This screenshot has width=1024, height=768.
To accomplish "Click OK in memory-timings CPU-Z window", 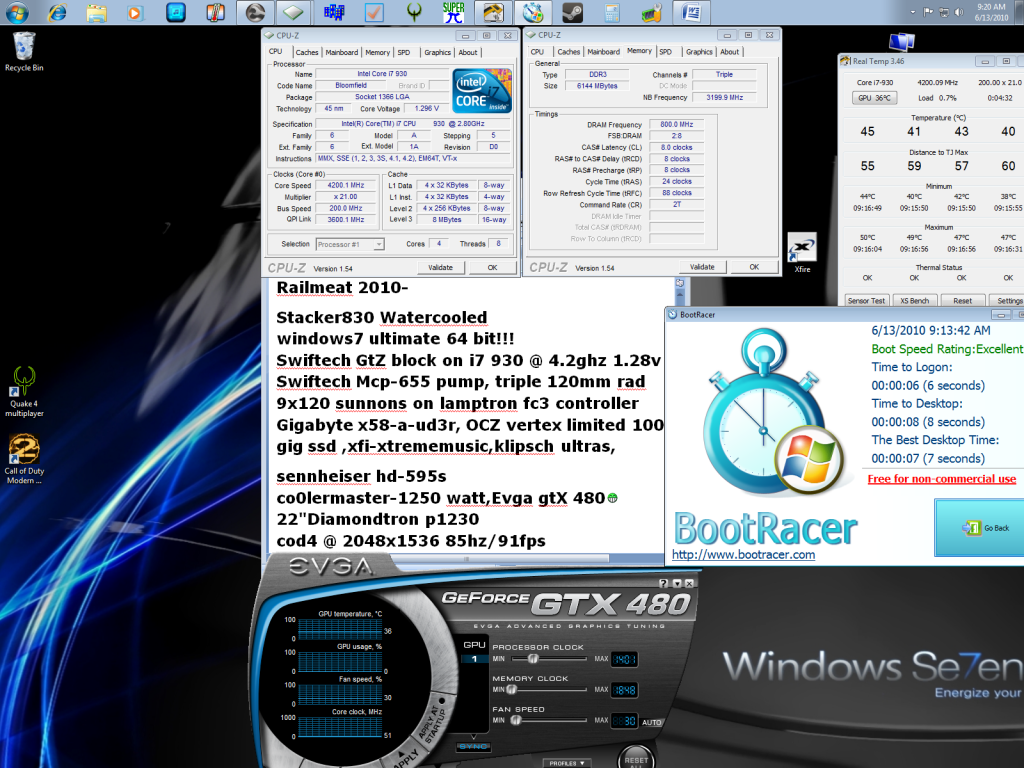I will tap(754, 266).
